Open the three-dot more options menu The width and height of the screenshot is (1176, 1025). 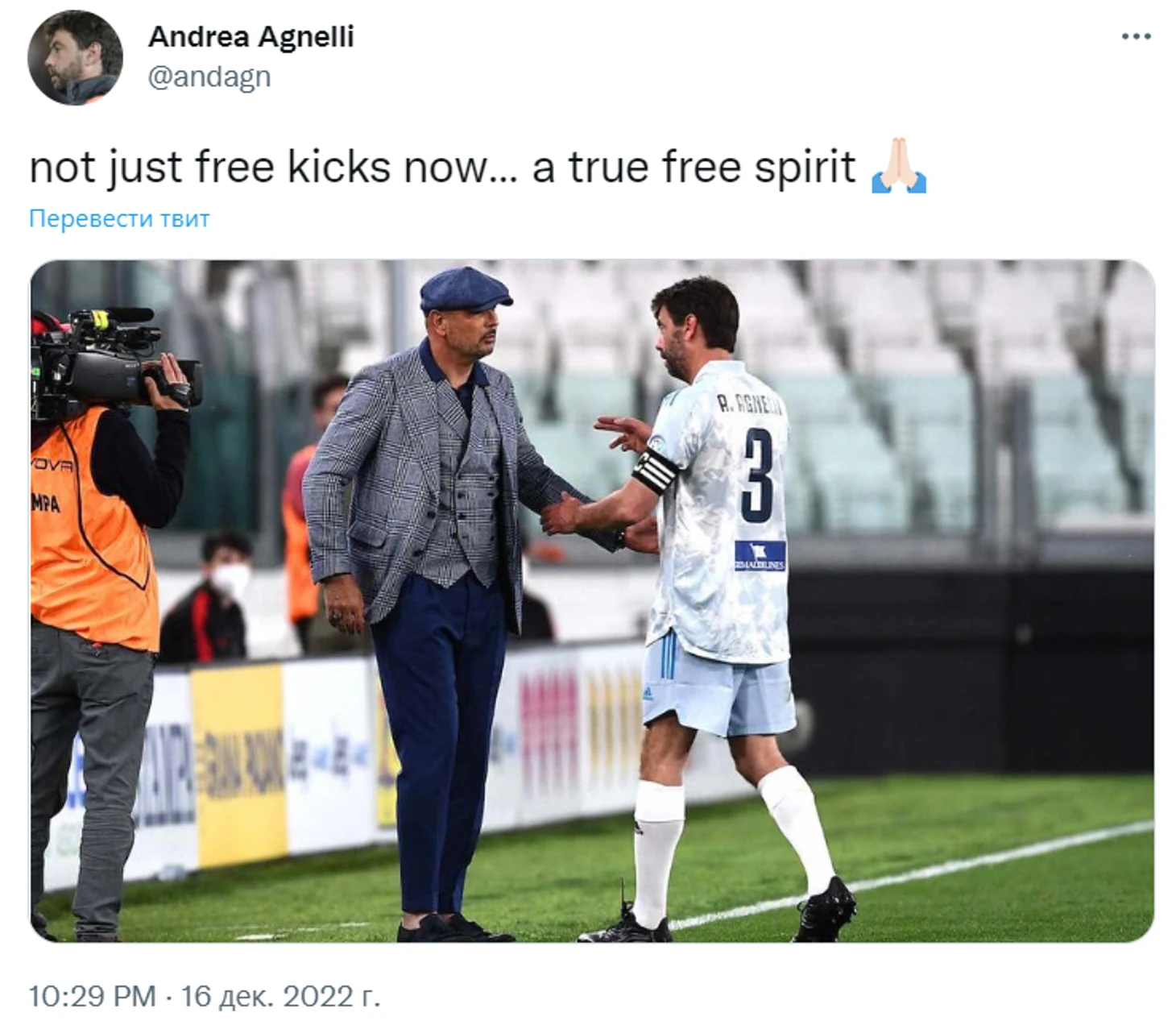point(1136,36)
